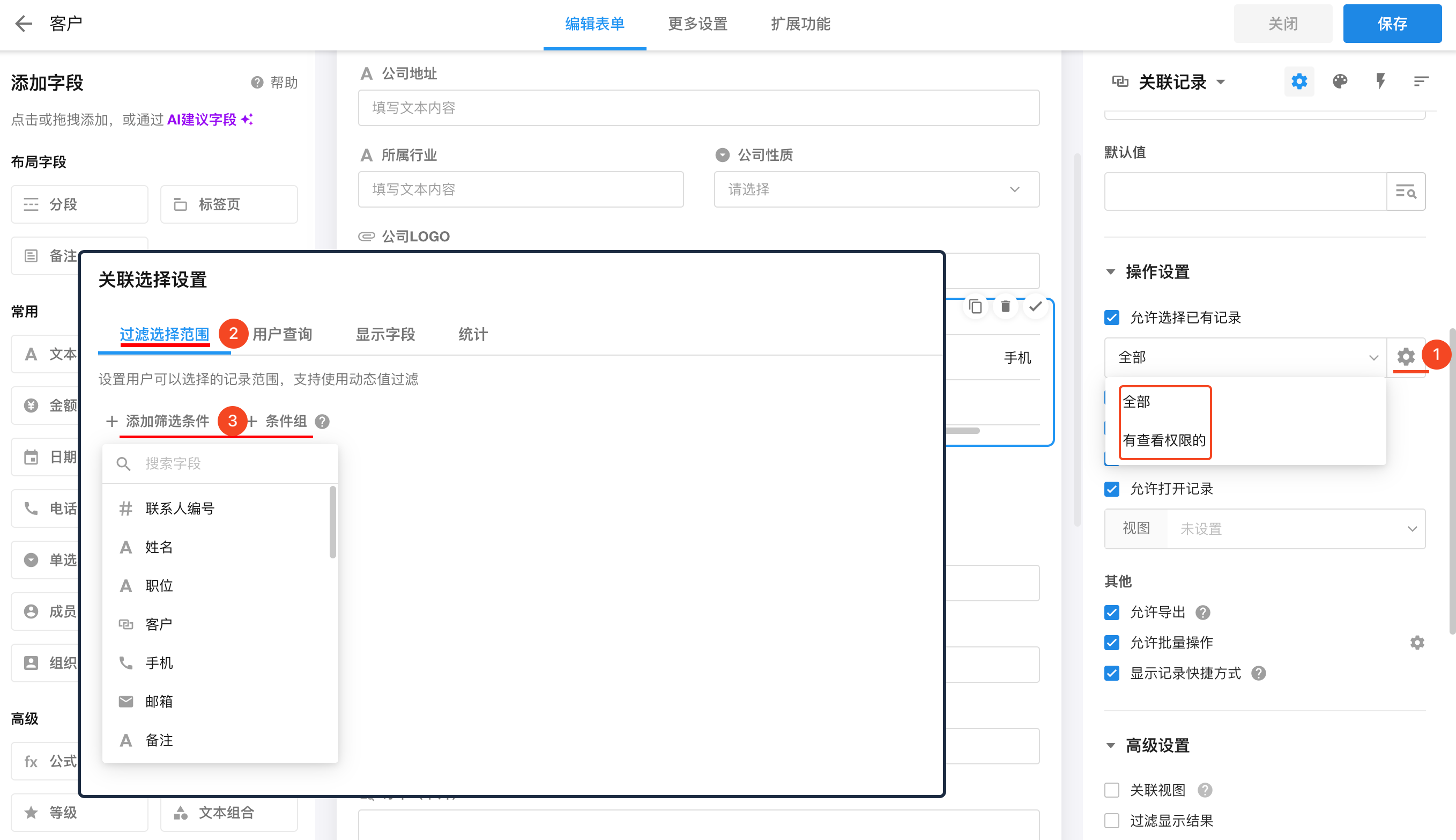Image resolution: width=1456 pixels, height=840 pixels.
Task: Open the 公司性质 请选择 dropdown
Action: click(876, 189)
